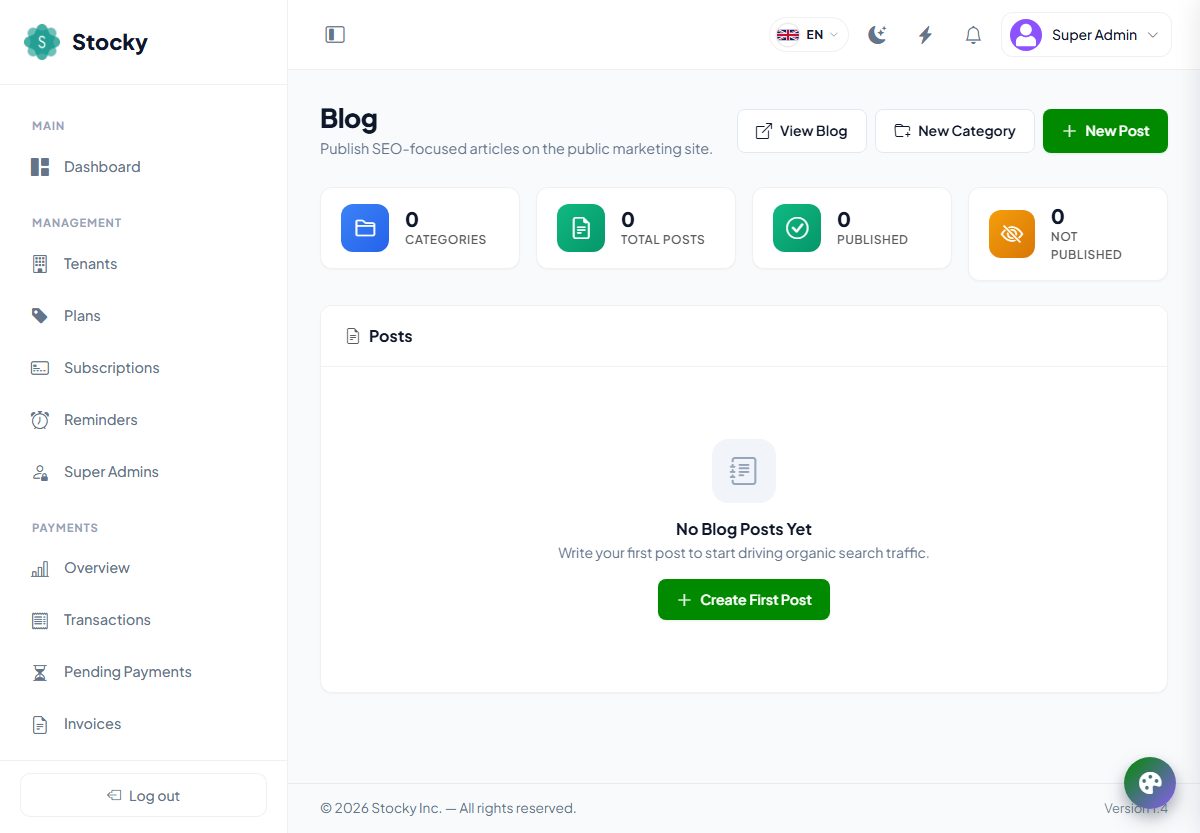Open quick actions via the lightning bolt icon
Image resolution: width=1200 pixels, height=833 pixels.
point(925,35)
